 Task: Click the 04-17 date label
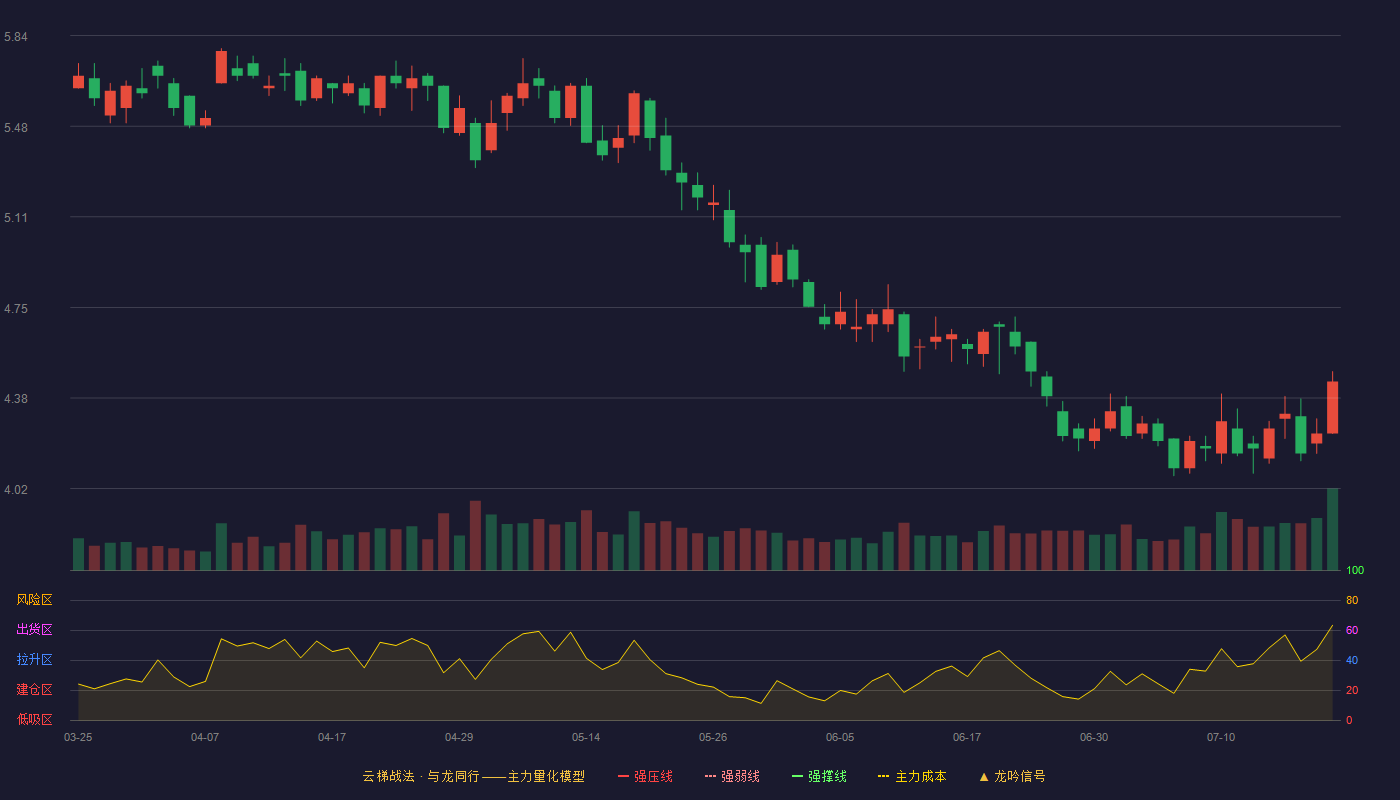[x=332, y=737]
